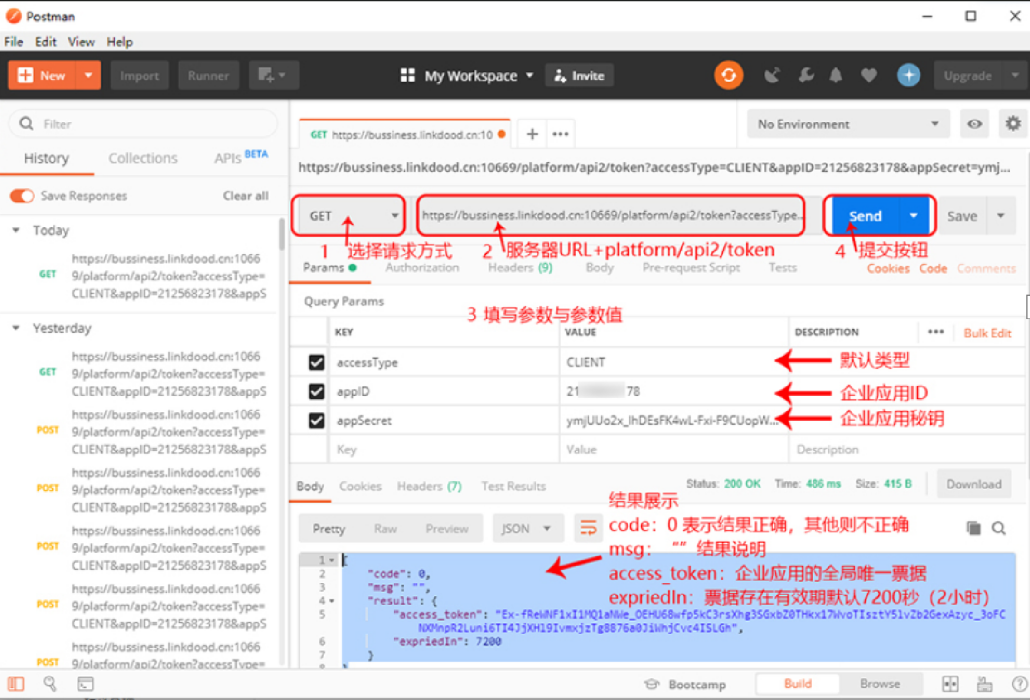Open the blue user avatar icon

click(x=908, y=76)
